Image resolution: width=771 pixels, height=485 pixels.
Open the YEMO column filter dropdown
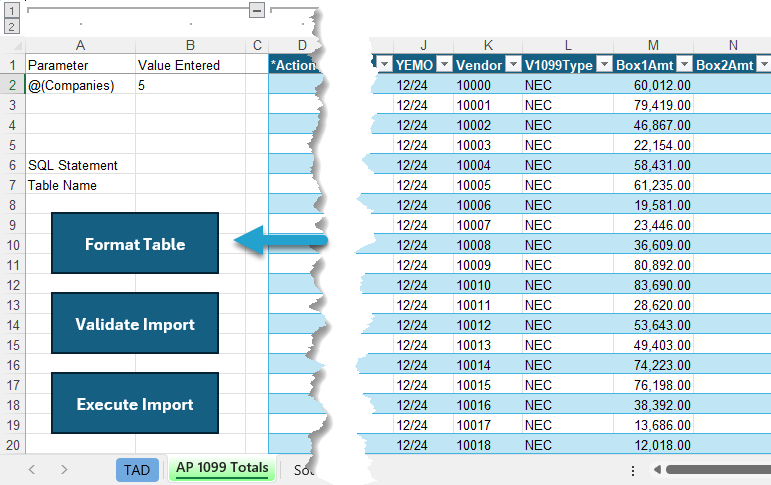(x=445, y=64)
